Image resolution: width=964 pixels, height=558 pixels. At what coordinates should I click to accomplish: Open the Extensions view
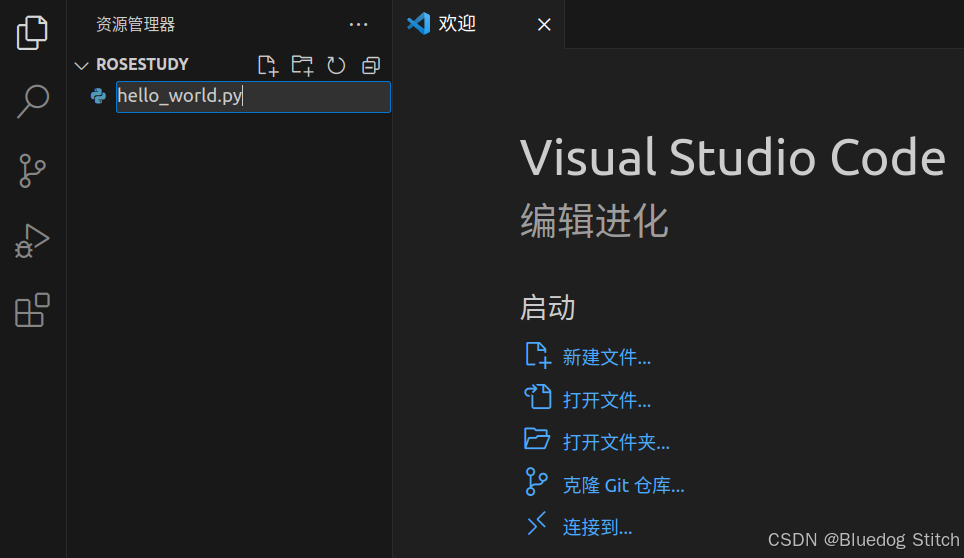click(32, 310)
